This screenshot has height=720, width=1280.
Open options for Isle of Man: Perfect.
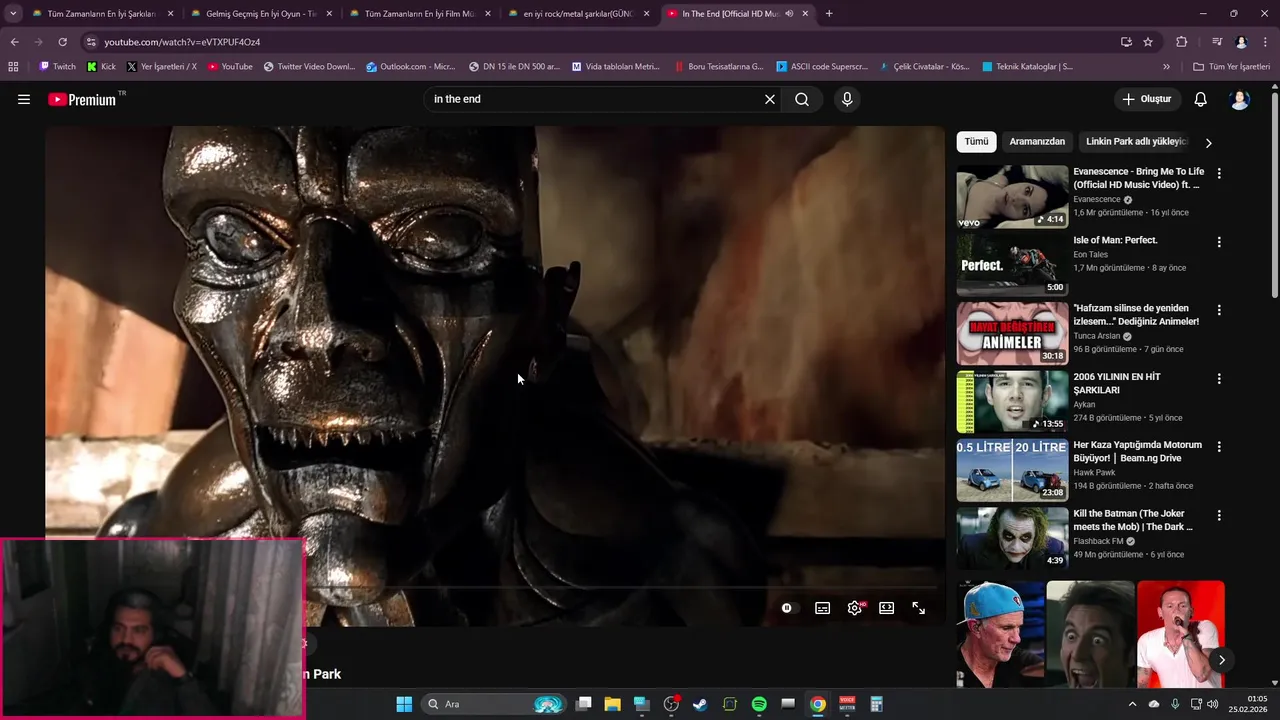1219,242
